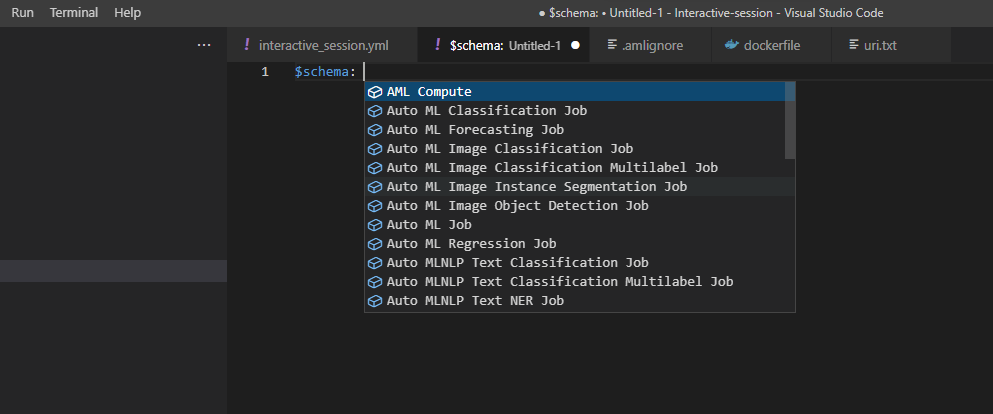Click cube icon beside MLNLP Text Classification Multilabel
This screenshot has height=414, width=993.
click(375, 282)
